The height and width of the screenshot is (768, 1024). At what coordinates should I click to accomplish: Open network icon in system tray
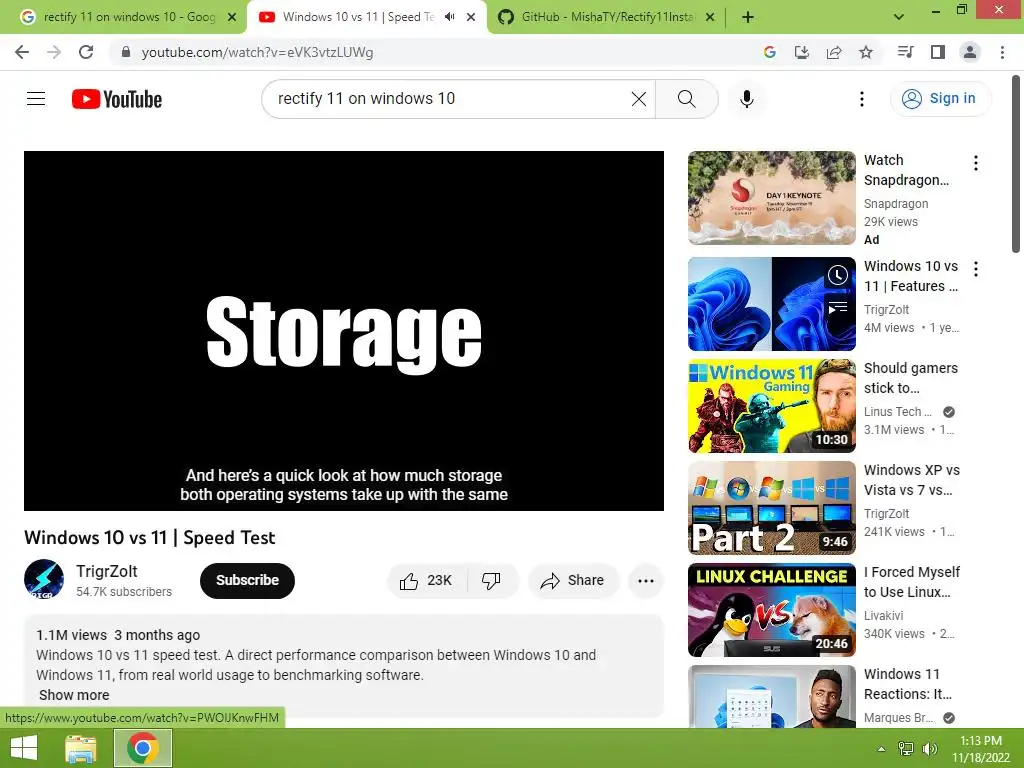pyautogui.click(x=906, y=749)
